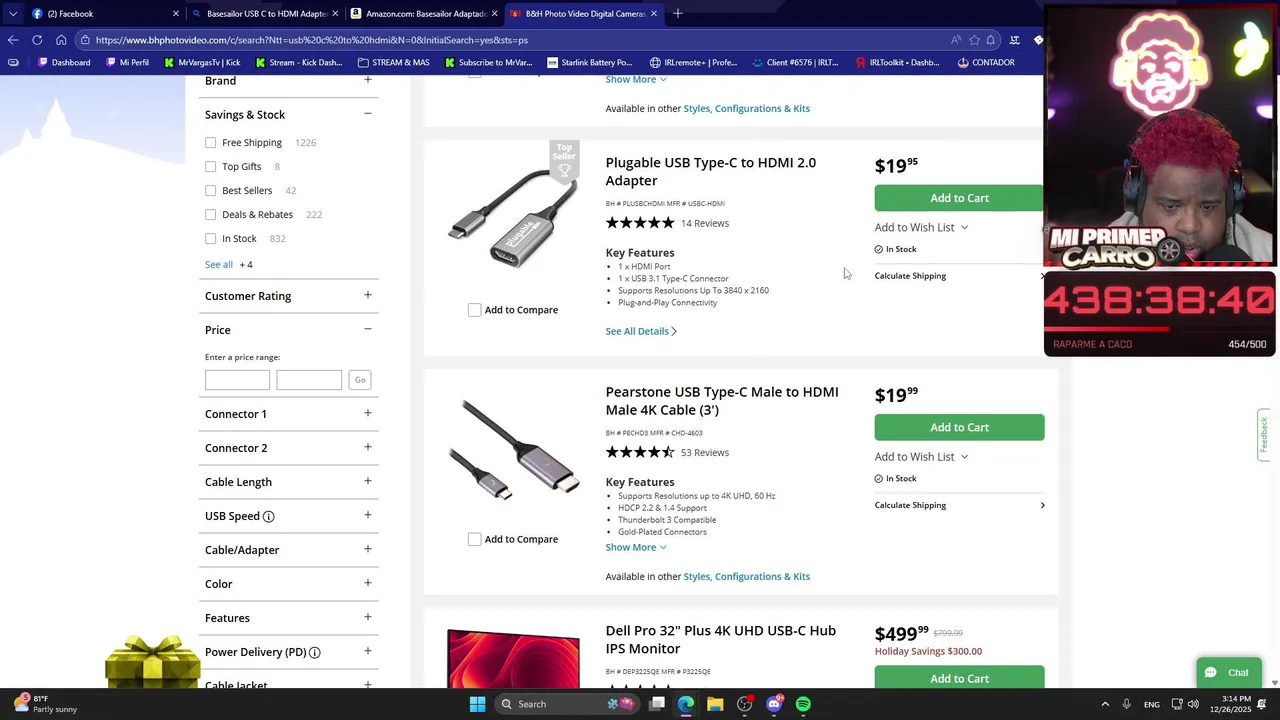Tick Add to Compare for Plugable adapter
Image resolution: width=1280 pixels, height=720 pixels.
[475, 310]
